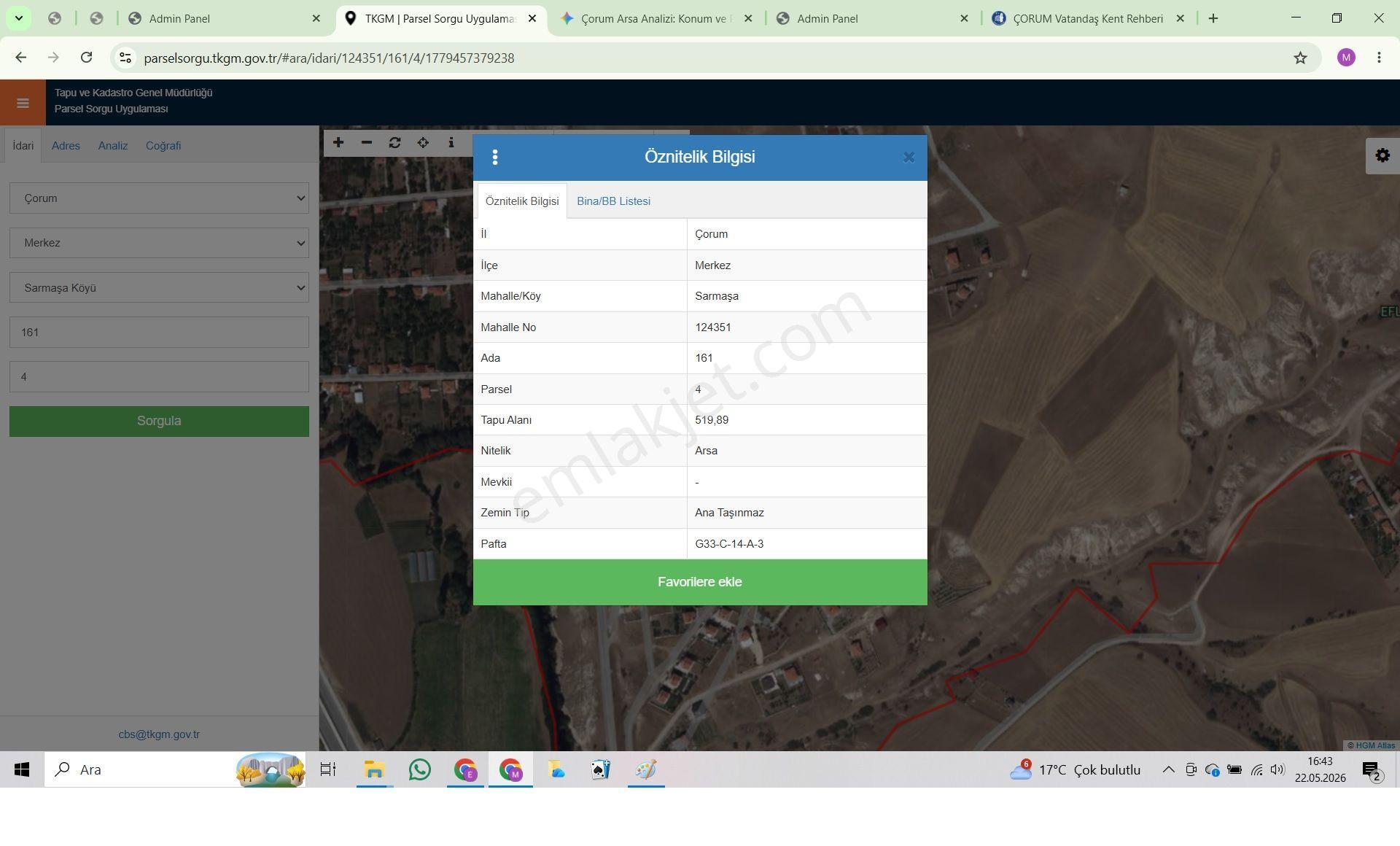The height and width of the screenshot is (846, 1400).
Task: Zoom in with the plus map tool
Action: [x=338, y=143]
